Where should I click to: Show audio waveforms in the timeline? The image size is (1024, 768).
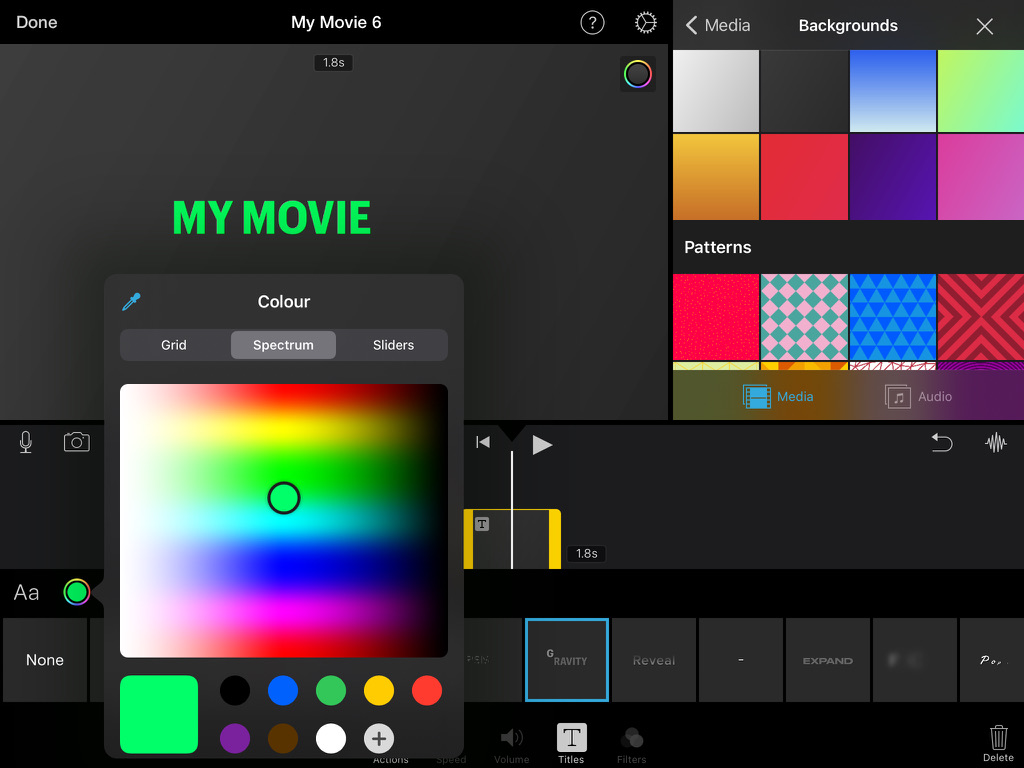(996, 443)
